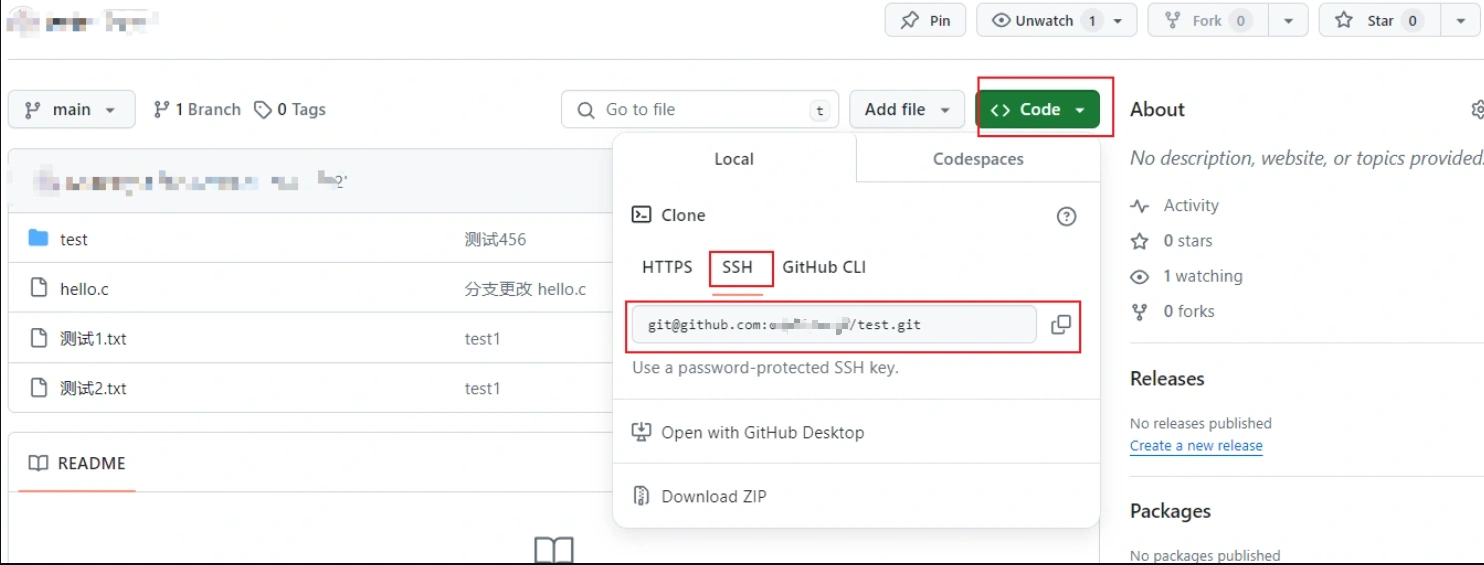Switch to the Codespaces tab

978,159
